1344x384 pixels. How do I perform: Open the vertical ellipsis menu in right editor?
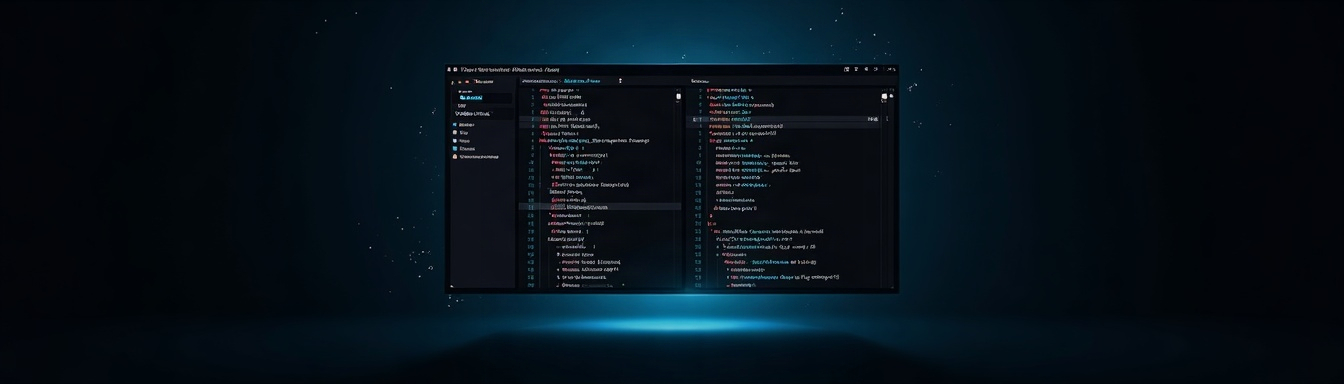[887, 119]
